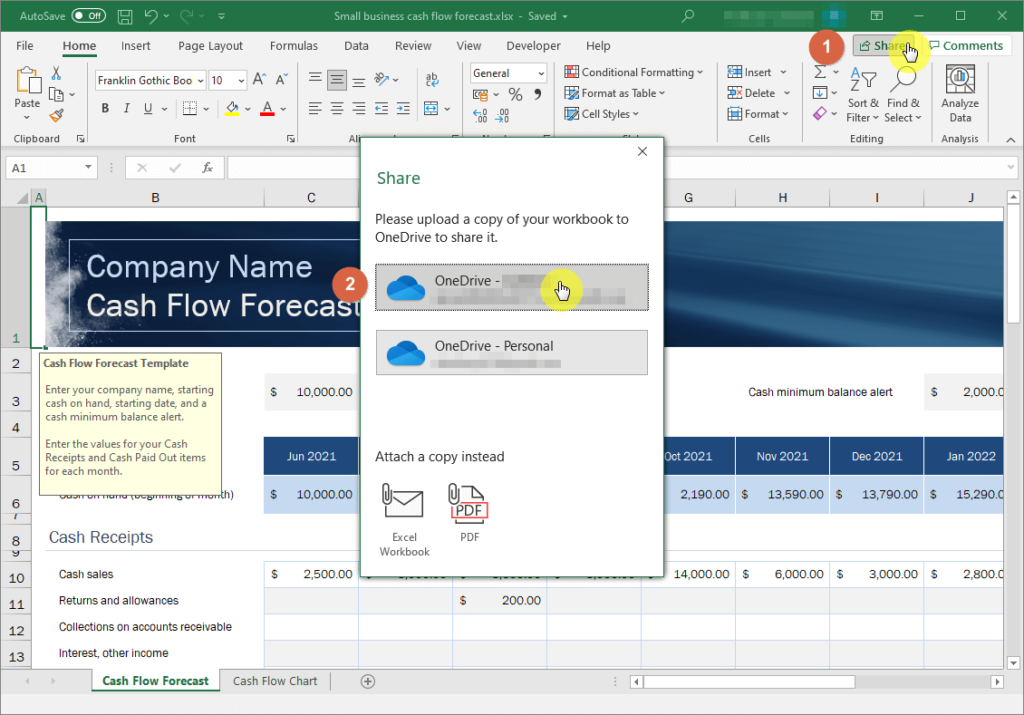Image resolution: width=1024 pixels, height=715 pixels.
Task: Open the Review tab
Action: coord(413,46)
